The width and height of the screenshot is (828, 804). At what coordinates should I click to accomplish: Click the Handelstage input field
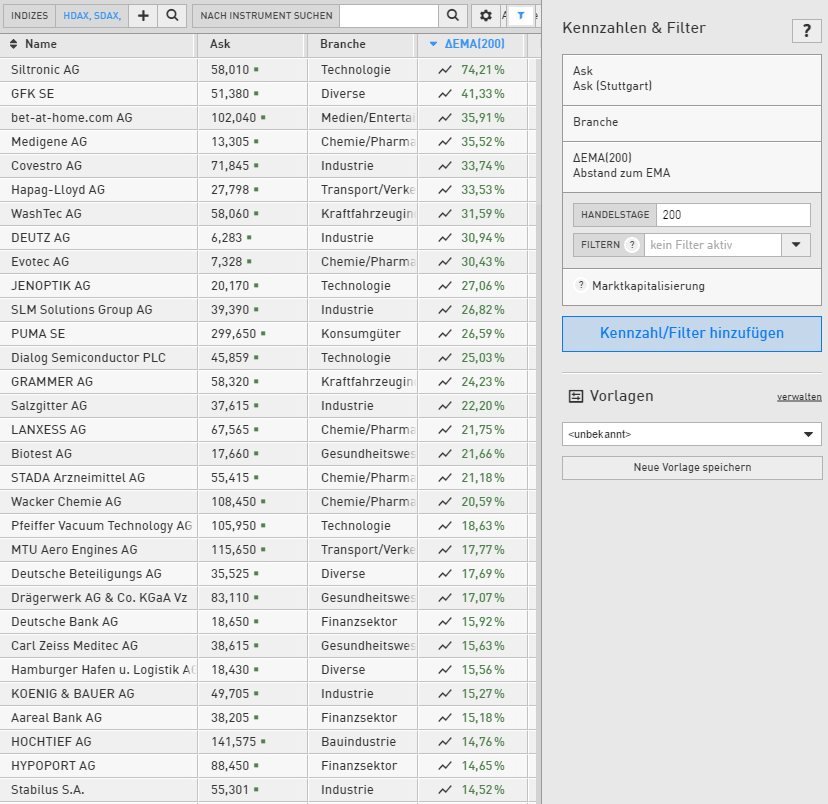point(733,215)
